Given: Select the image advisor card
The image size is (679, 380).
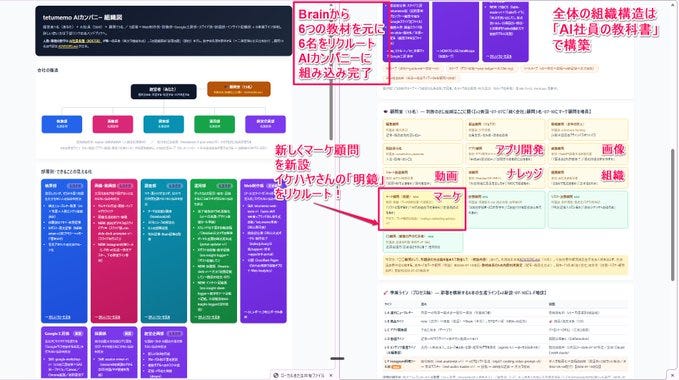Looking at the screenshot, I should [587, 154].
